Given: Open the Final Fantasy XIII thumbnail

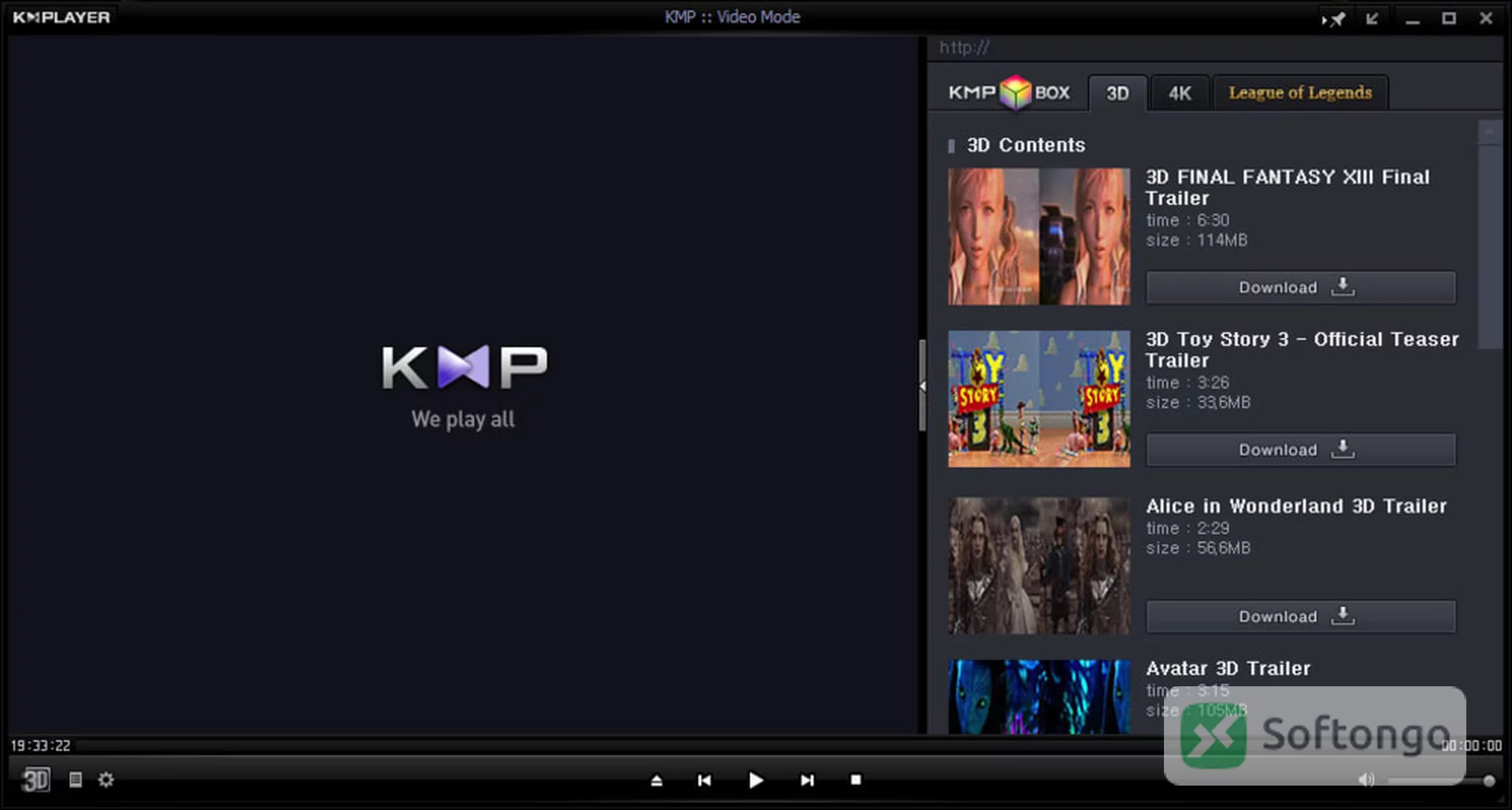Looking at the screenshot, I should pos(1039,236).
